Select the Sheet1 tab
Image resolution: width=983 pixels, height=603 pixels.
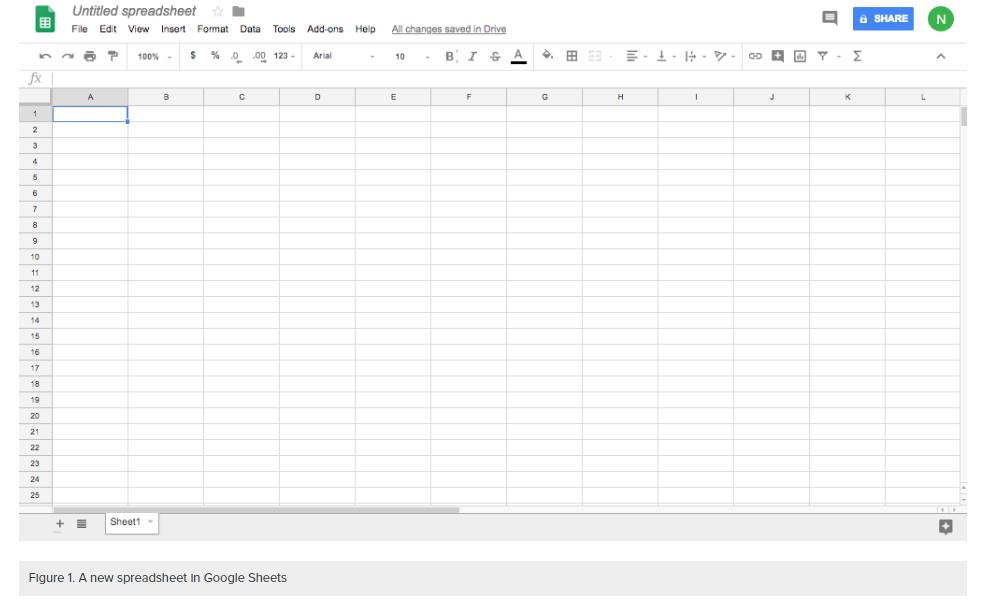coord(126,522)
